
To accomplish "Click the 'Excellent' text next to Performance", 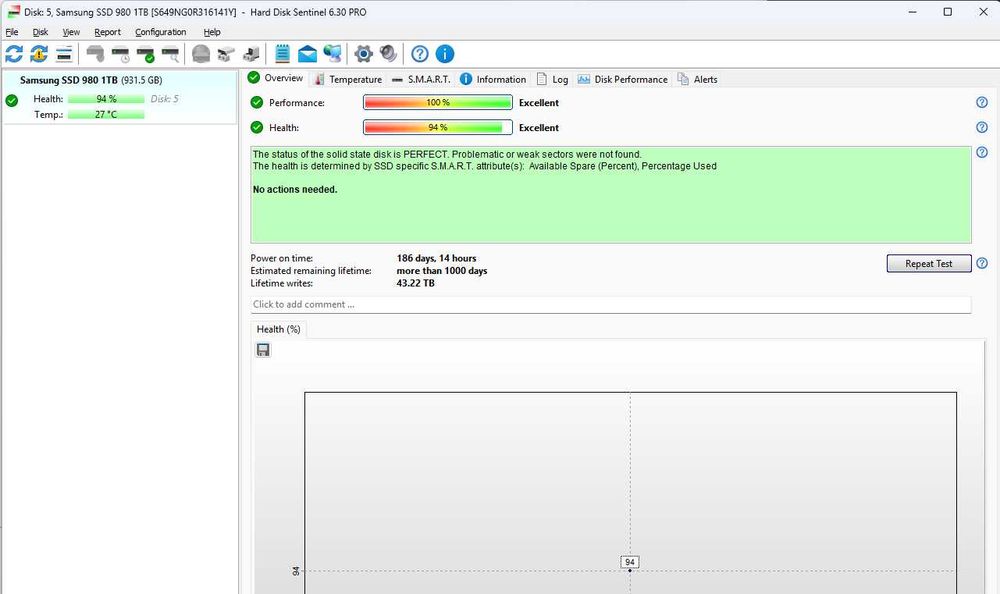I will pyautogui.click(x=539, y=103).
